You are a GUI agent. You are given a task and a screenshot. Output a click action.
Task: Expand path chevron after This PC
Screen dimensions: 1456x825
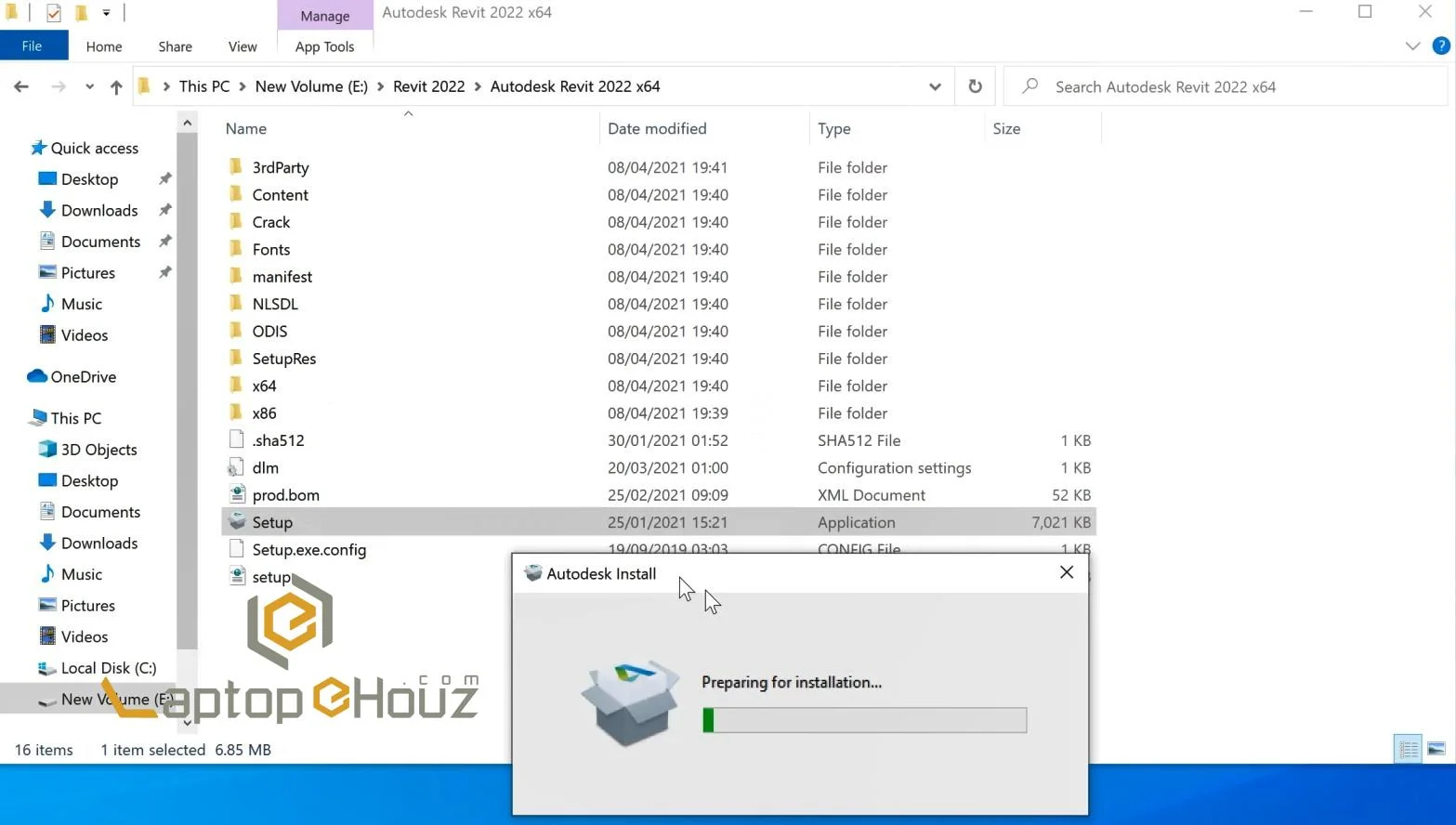(x=243, y=86)
